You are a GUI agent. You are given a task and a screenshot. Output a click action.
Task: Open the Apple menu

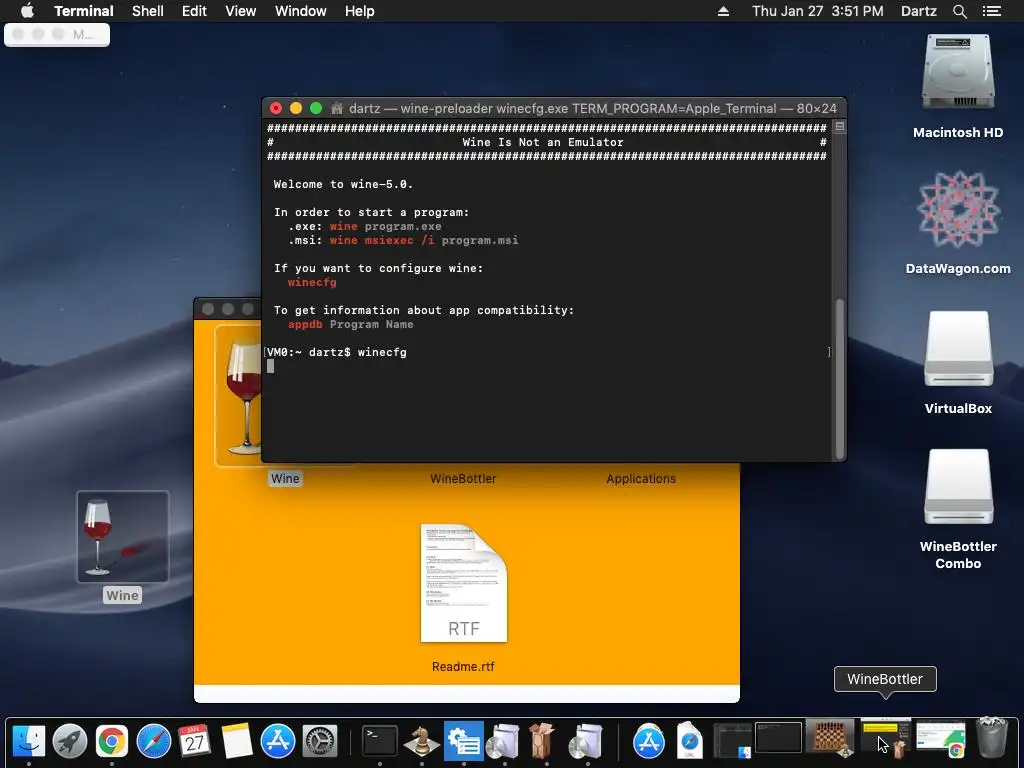27,11
